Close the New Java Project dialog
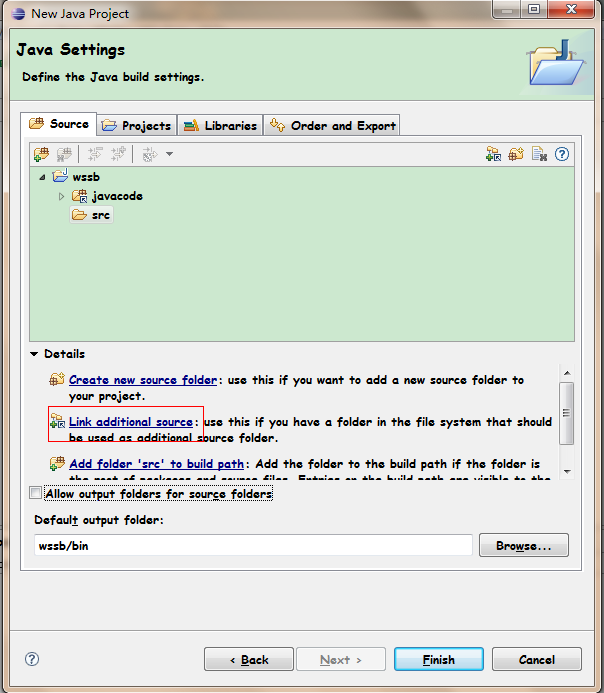This screenshot has height=693, width=604. tap(571, 9)
